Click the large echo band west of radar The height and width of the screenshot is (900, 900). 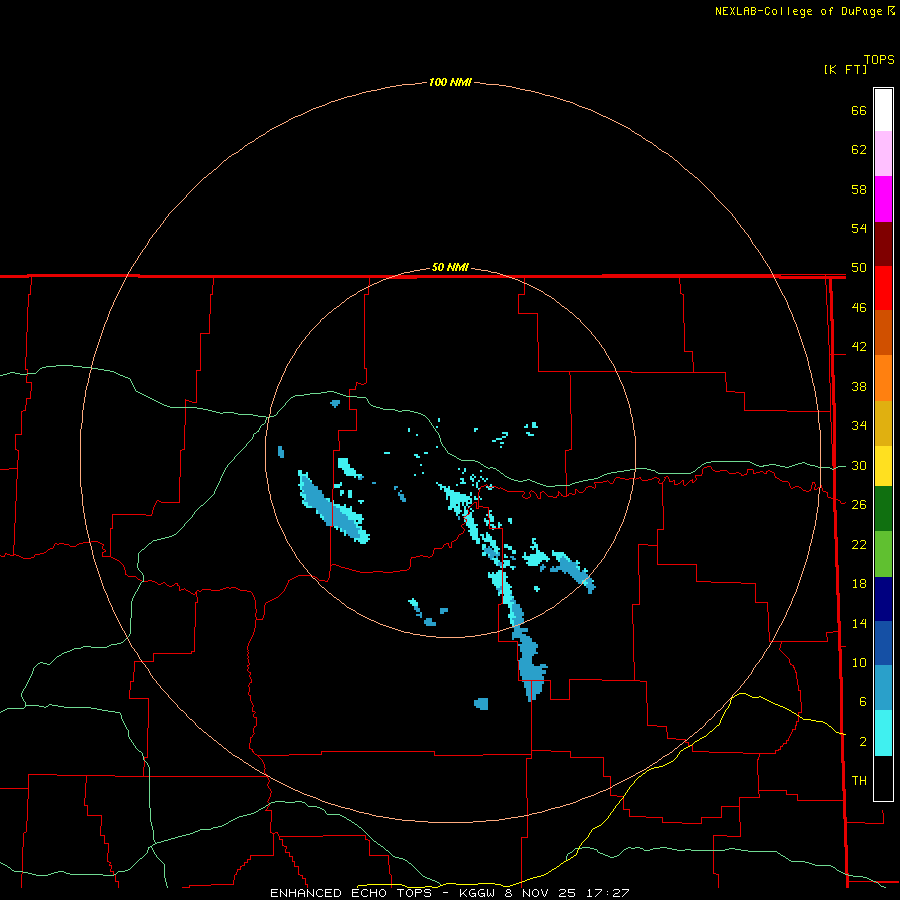(x=334, y=509)
